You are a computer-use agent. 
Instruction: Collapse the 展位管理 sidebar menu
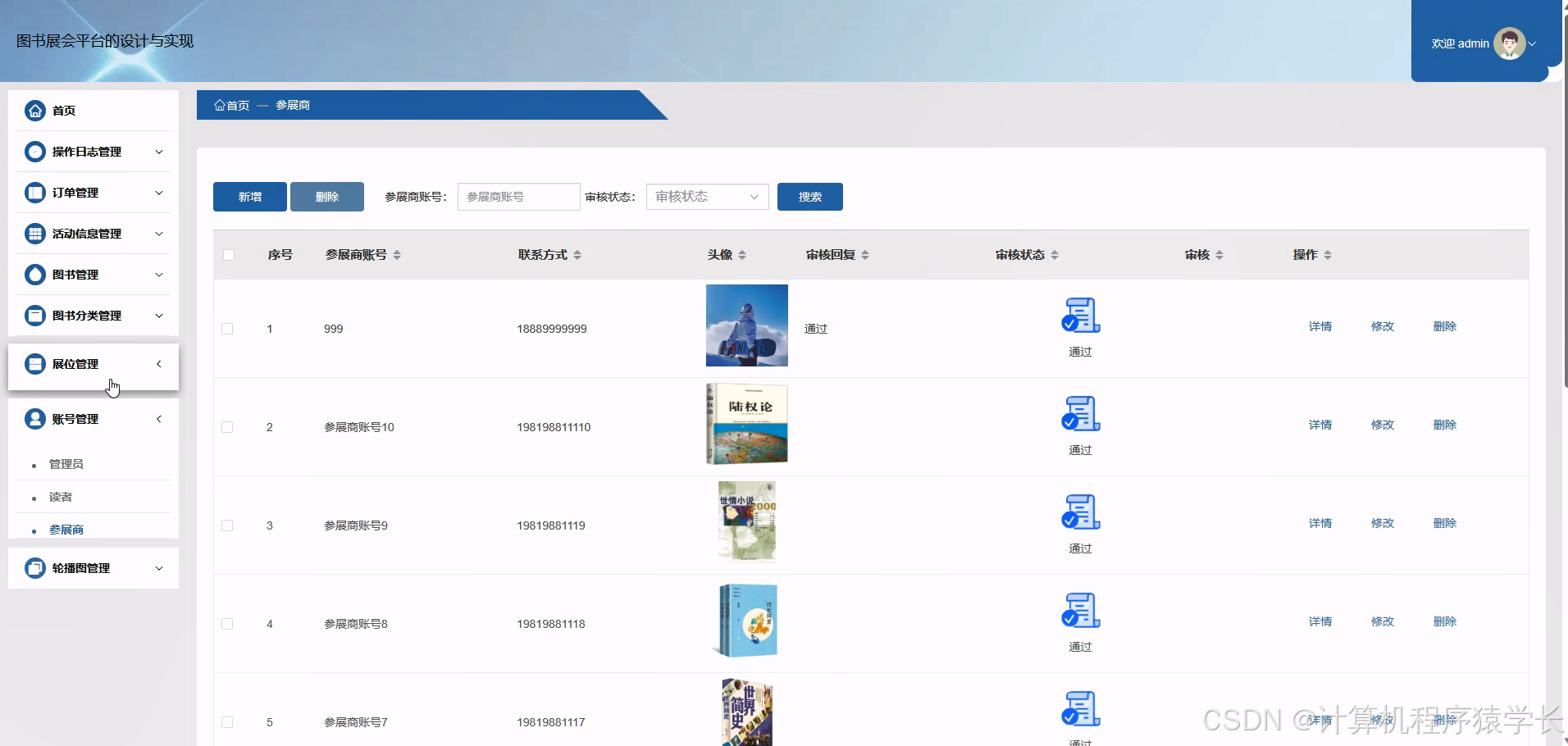pos(158,364)
